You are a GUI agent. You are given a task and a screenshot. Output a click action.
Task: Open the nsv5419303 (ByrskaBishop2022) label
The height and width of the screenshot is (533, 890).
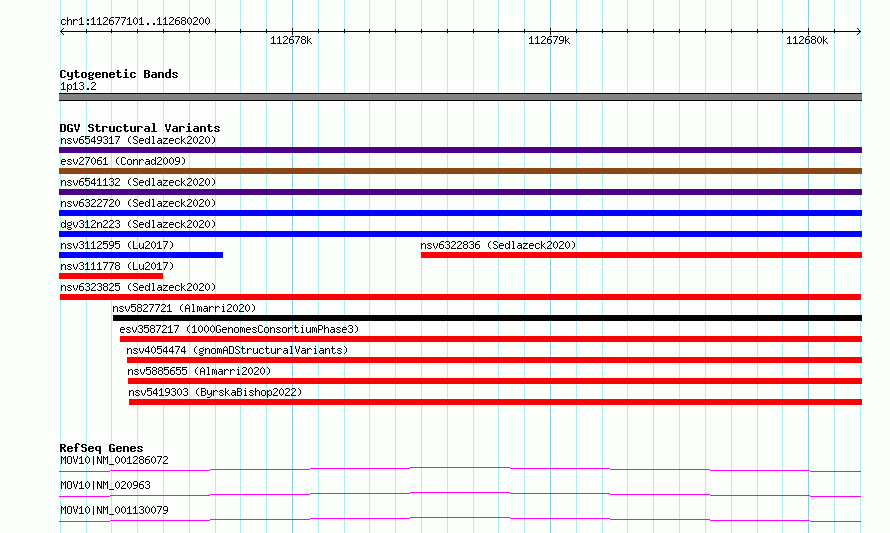(x=215, y=392)
